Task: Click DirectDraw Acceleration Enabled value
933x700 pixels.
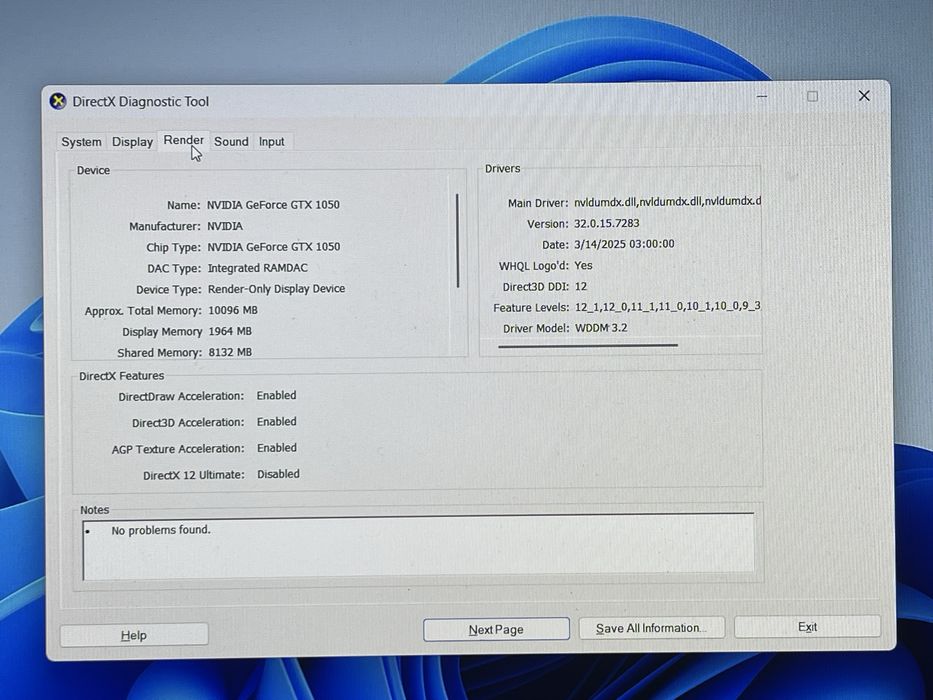Action: [x=276, y=395]
